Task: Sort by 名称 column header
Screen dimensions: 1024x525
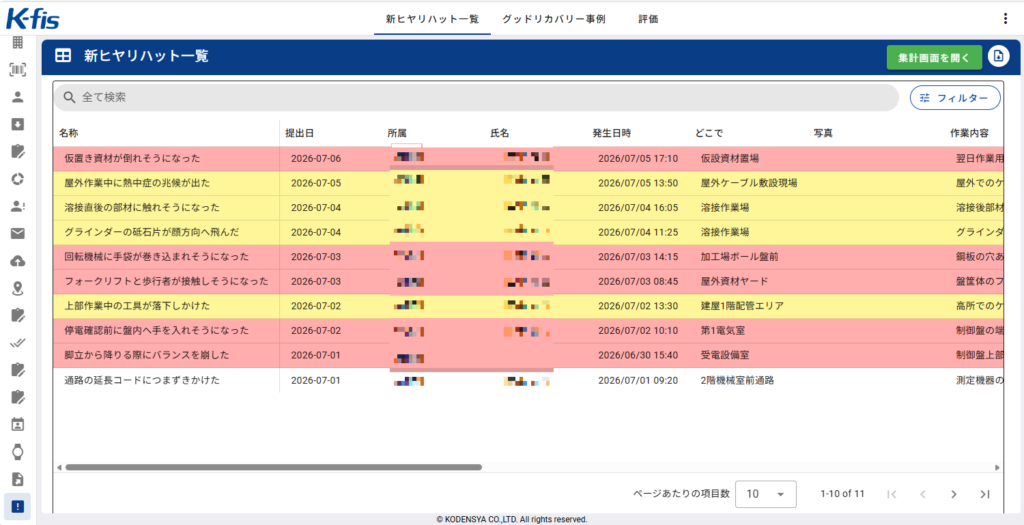Action: pos(68,133)
